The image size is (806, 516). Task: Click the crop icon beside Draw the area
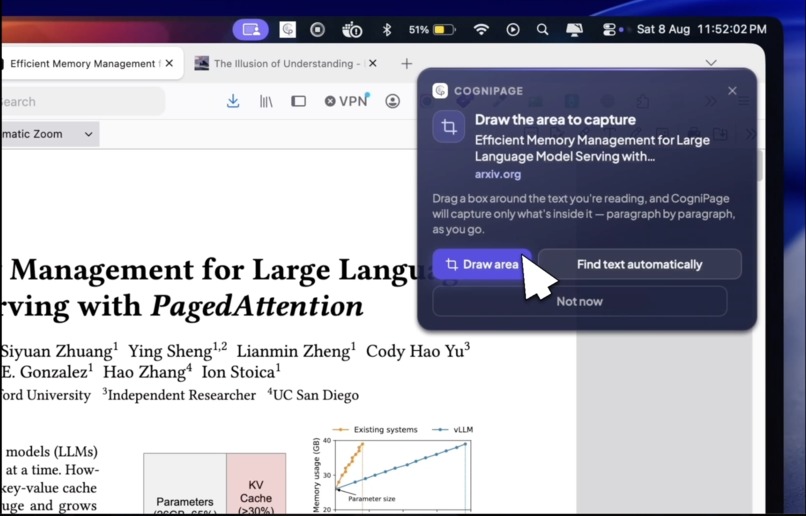pos(449,126)
